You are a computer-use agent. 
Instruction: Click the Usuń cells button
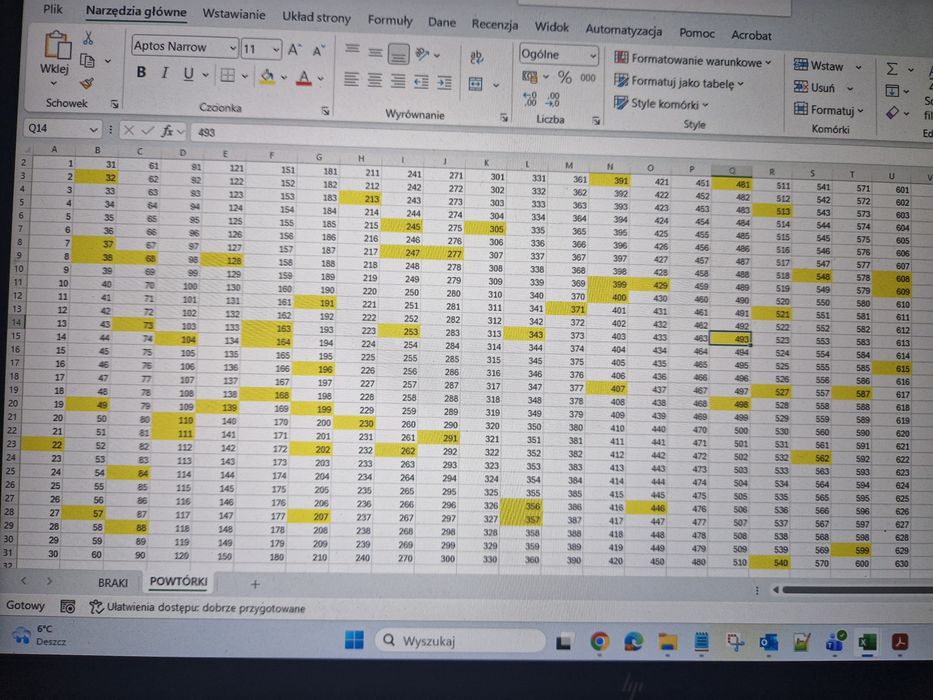[824, 88]
